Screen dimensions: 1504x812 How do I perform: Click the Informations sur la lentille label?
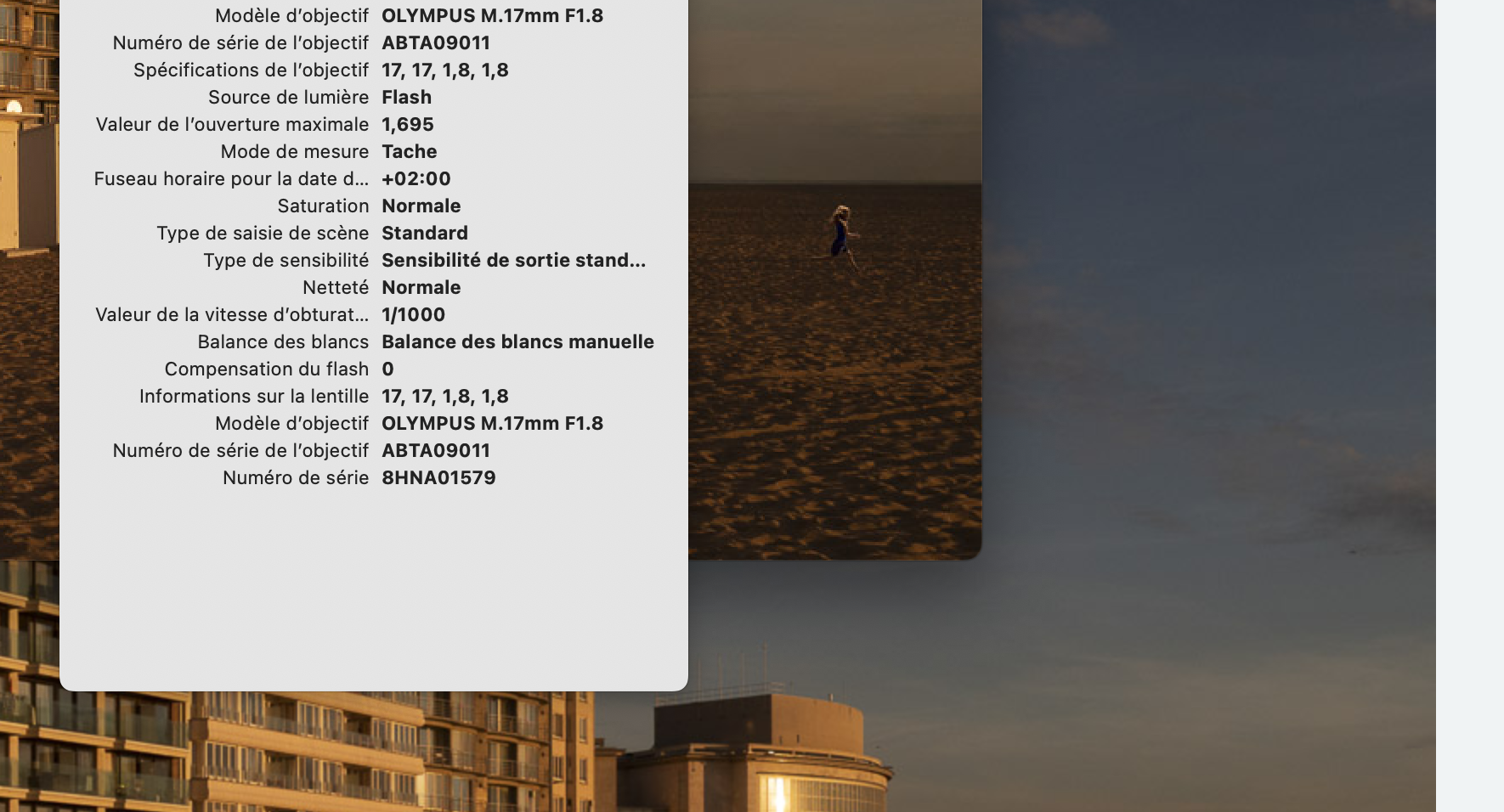(x=254, y=396)
